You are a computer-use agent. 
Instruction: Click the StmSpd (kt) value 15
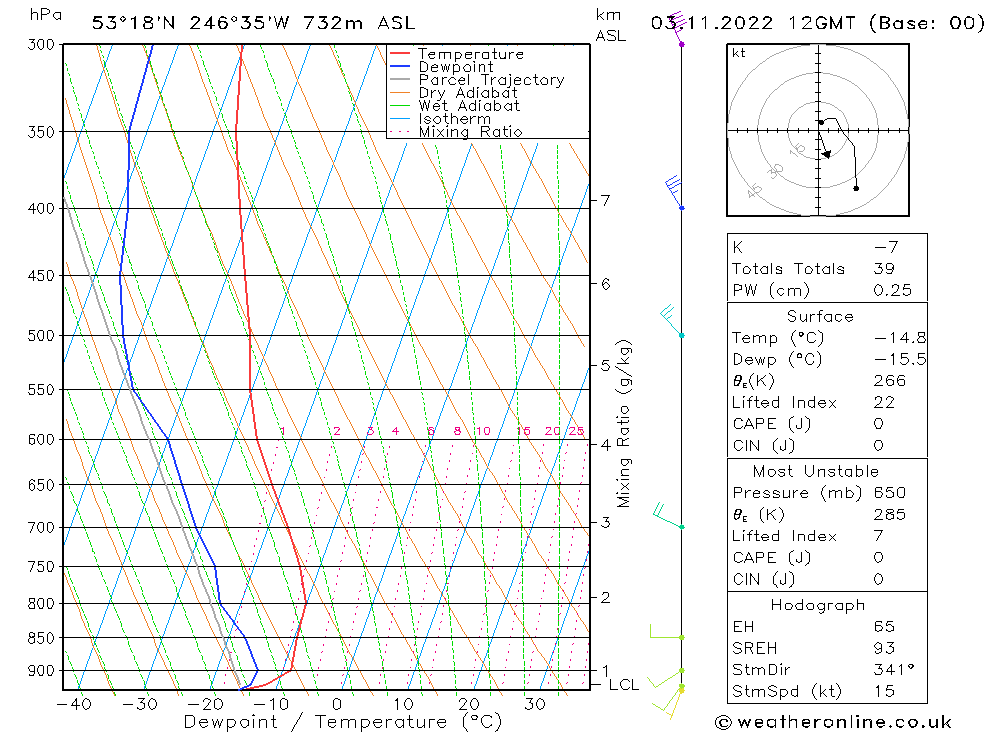coord(884,691)
